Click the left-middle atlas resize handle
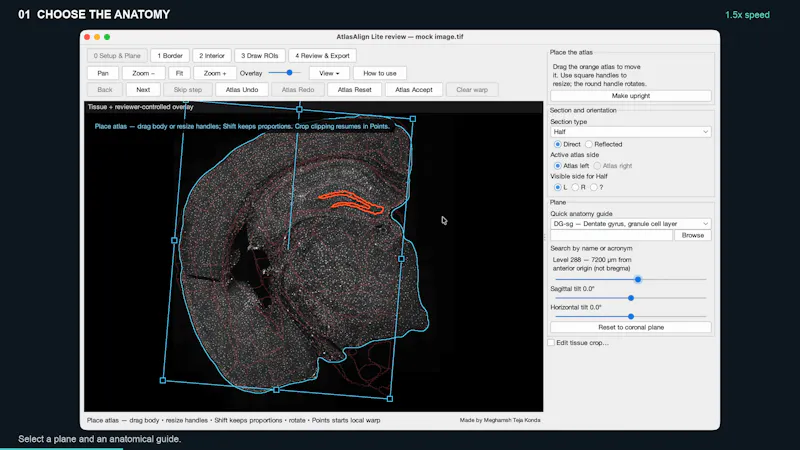 click(174, 240)
